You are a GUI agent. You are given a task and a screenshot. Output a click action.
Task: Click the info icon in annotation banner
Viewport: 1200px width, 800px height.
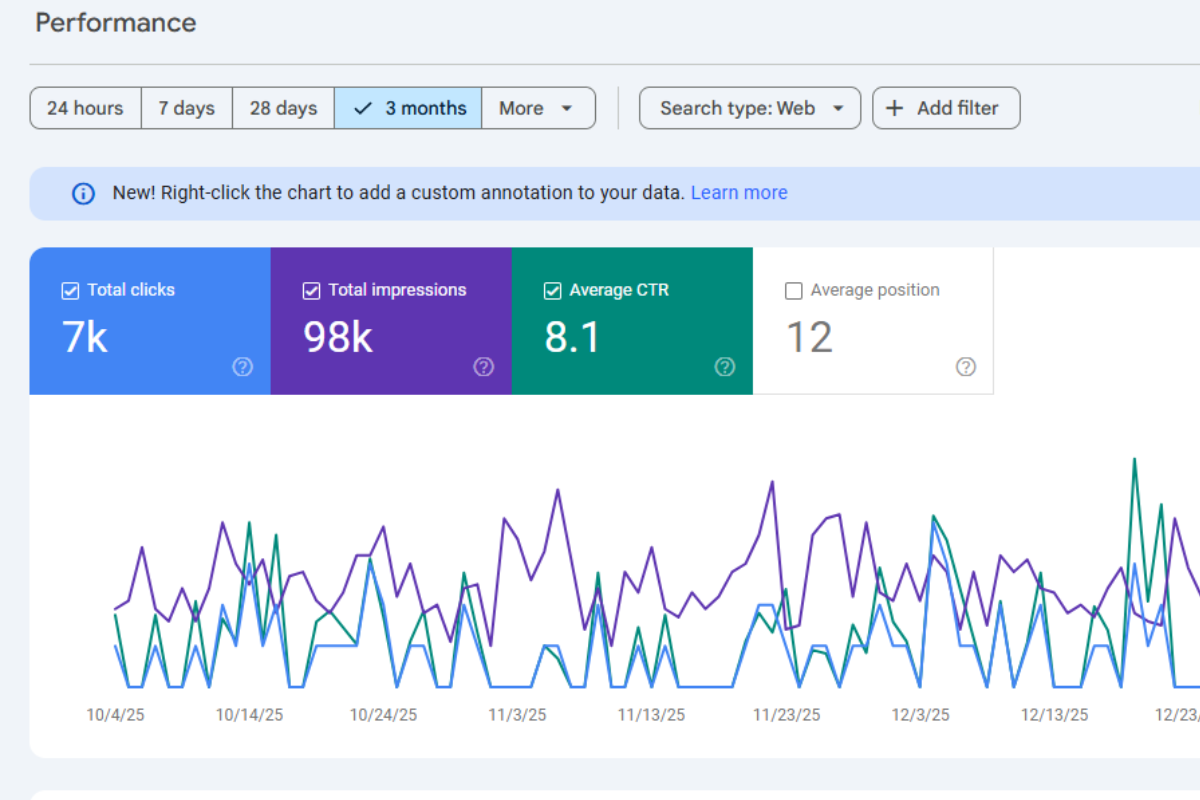point(84,193)
